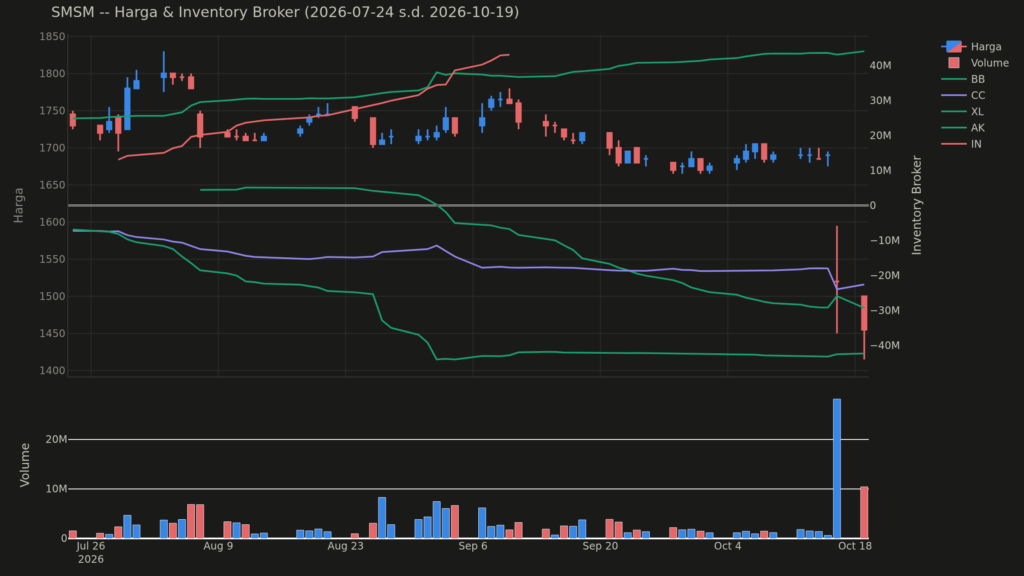Click the 1650 price axis tick

pyautogui.click(x=52, y=185)
